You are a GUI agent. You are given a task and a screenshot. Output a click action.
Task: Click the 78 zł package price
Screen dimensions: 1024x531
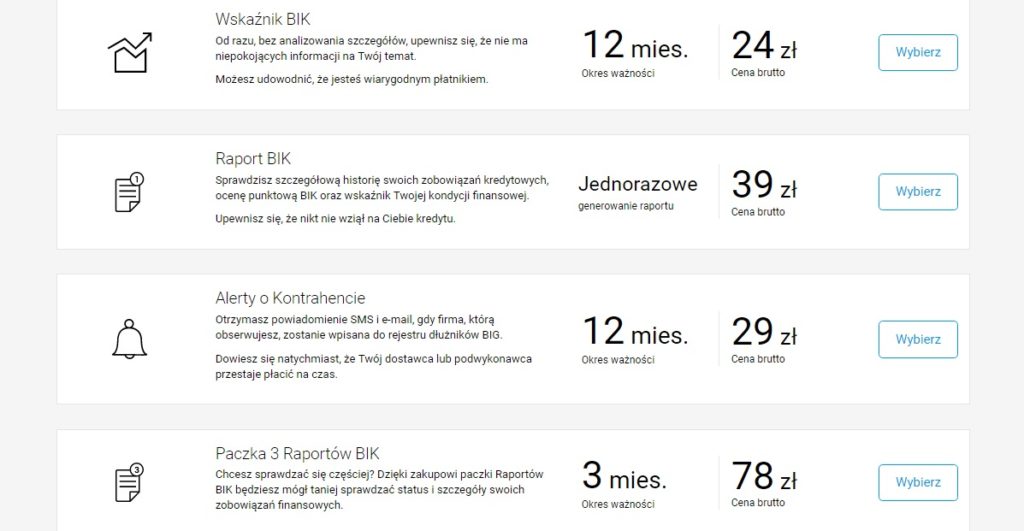(763, 475)
